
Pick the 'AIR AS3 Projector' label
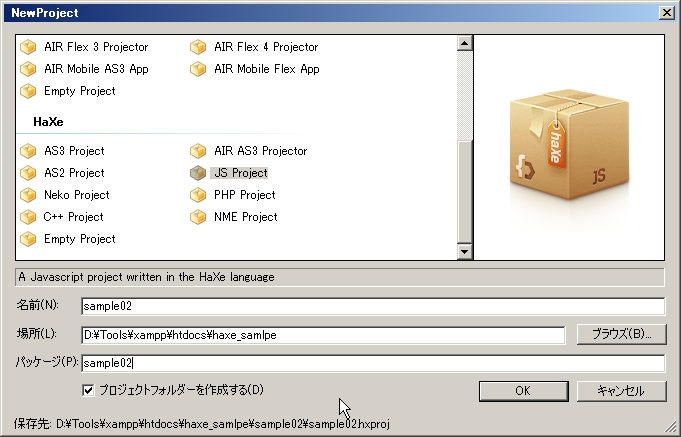(261, 151)
